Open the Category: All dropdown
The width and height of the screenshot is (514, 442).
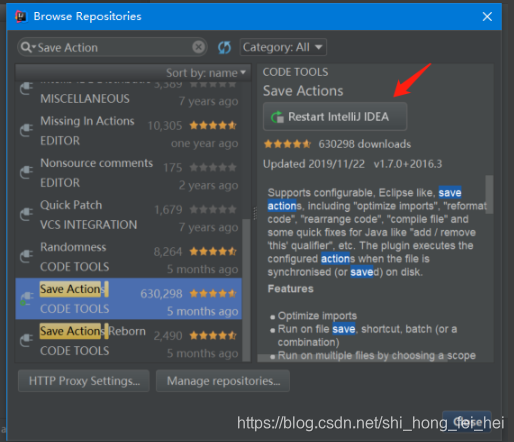point(283,47)
